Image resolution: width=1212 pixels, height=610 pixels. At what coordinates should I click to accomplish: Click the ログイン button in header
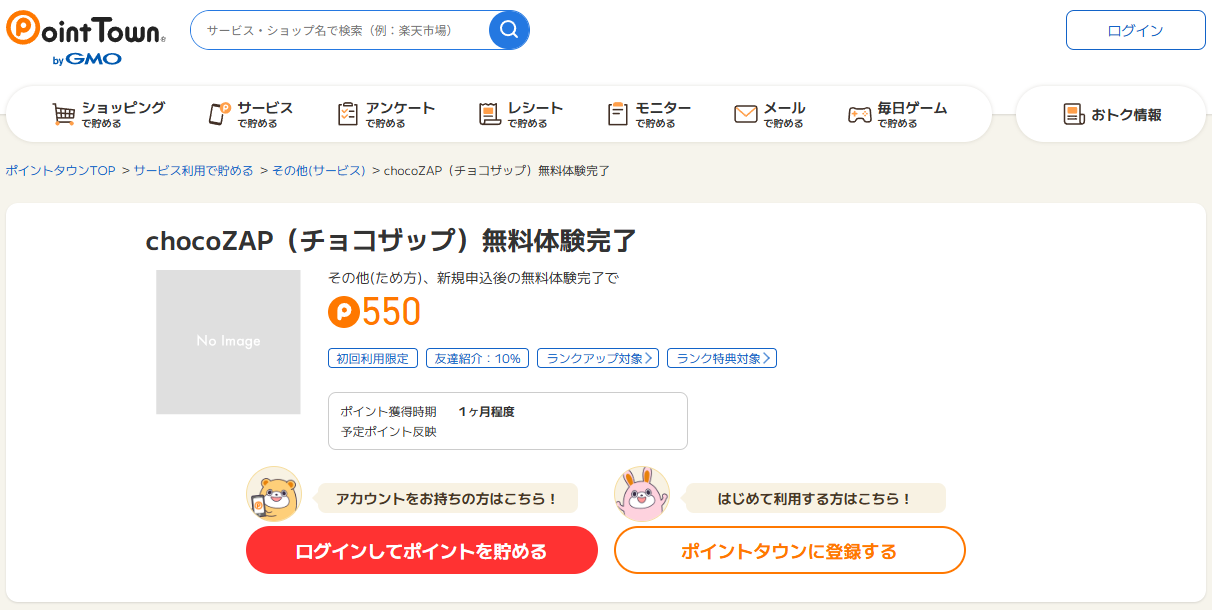pos(1135,30)
